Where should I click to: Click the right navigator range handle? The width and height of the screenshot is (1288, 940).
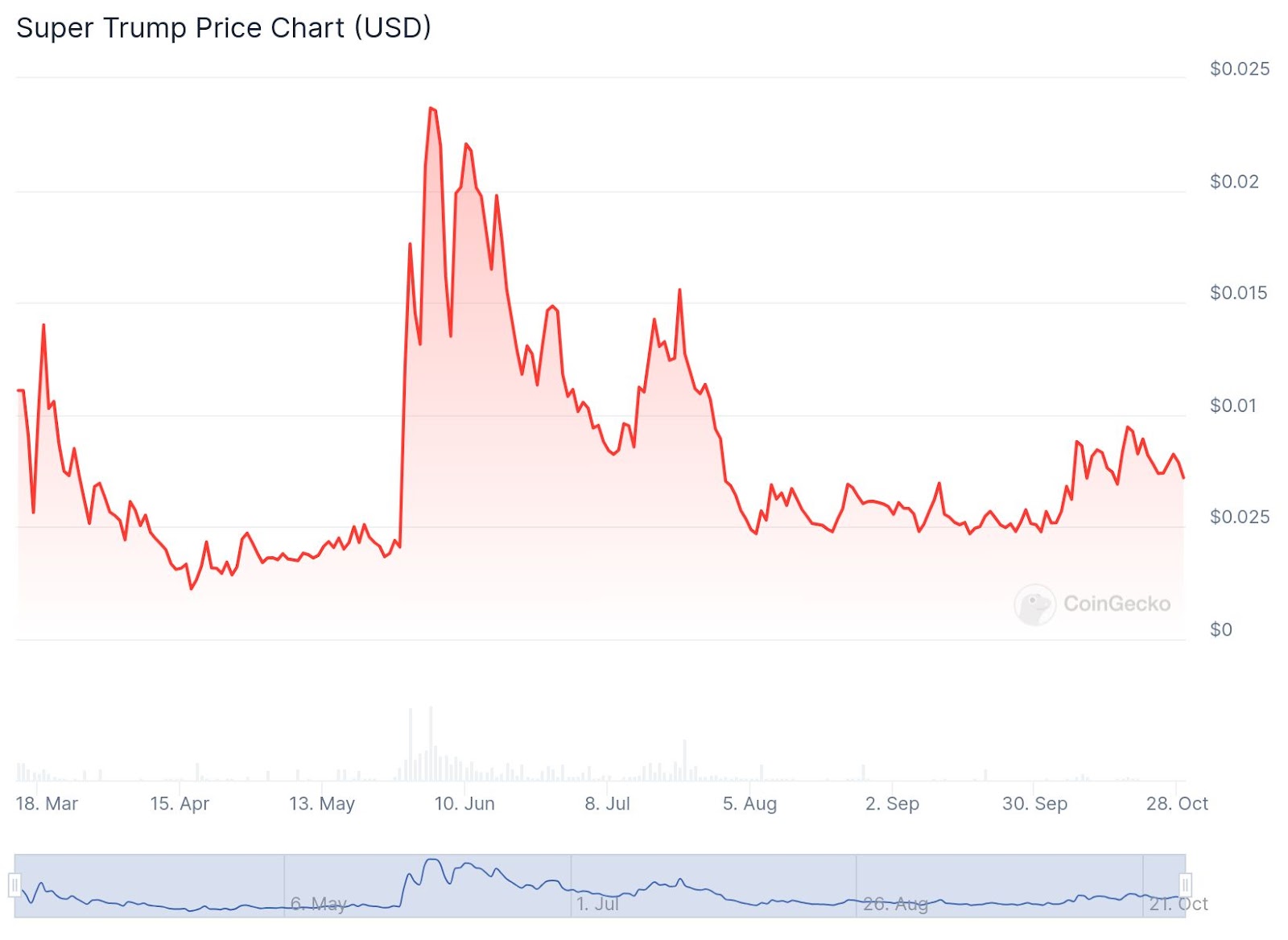1185,885
